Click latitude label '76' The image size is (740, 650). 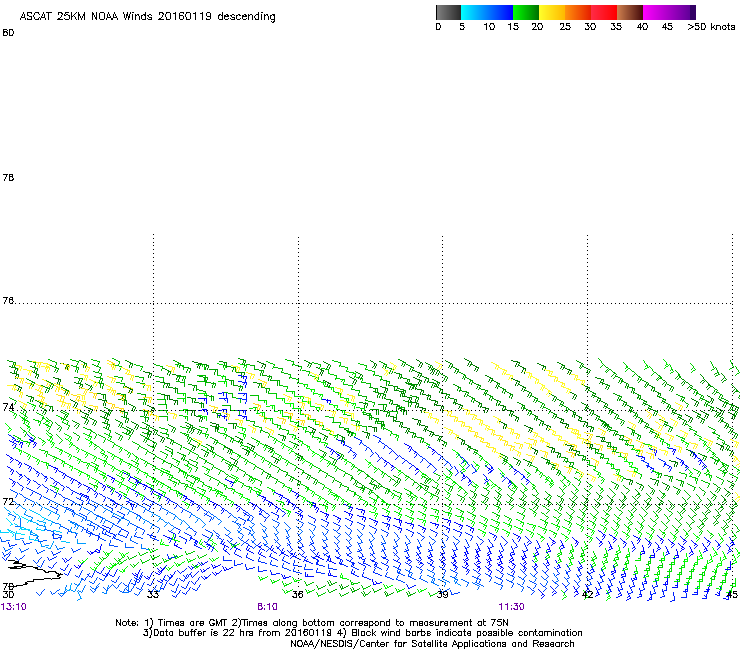coord(8,301)
